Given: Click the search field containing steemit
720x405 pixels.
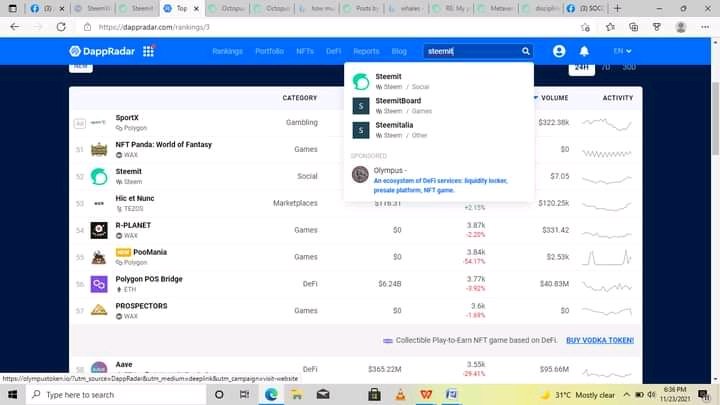Looking at the screenshot, I should click(x=478, y=51).
